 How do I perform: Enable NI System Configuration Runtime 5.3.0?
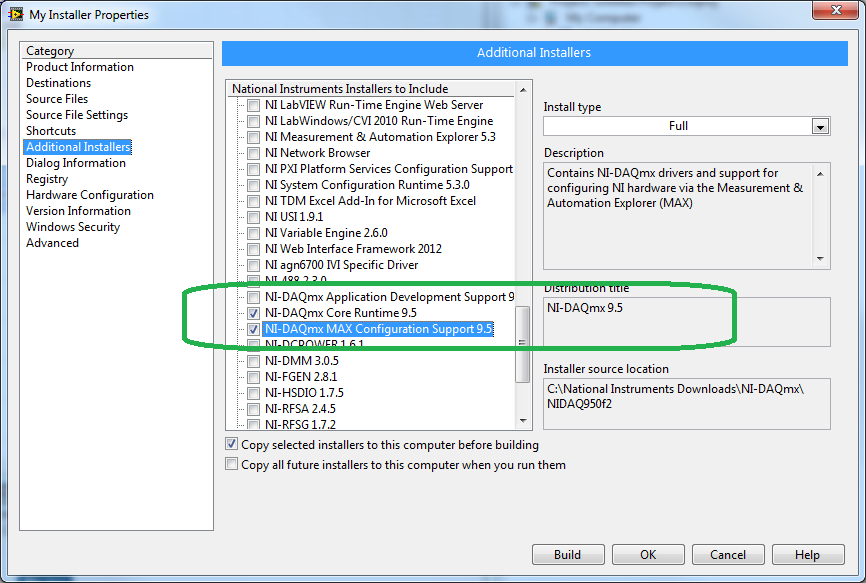(254, 186)
